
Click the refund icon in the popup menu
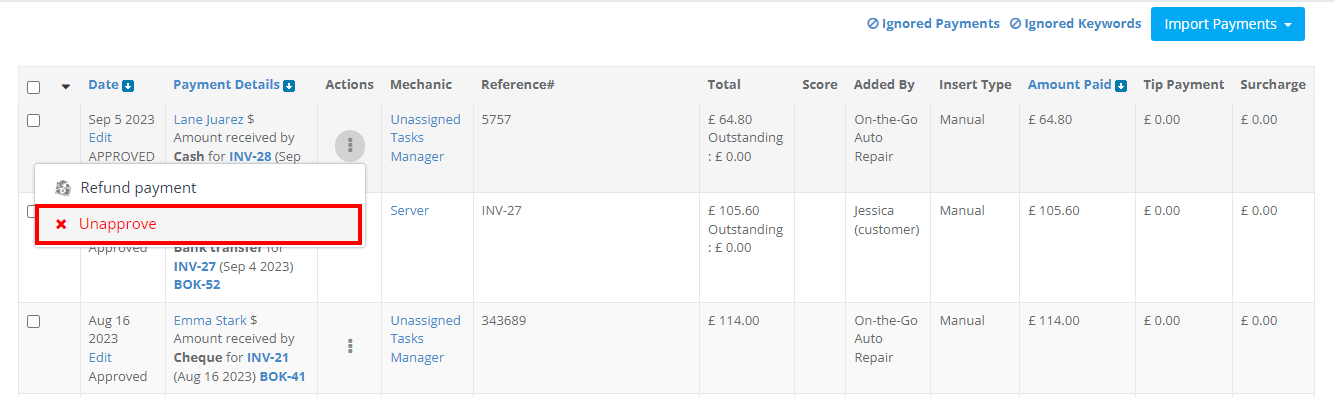pyautogui.click(x=62, y=188)
